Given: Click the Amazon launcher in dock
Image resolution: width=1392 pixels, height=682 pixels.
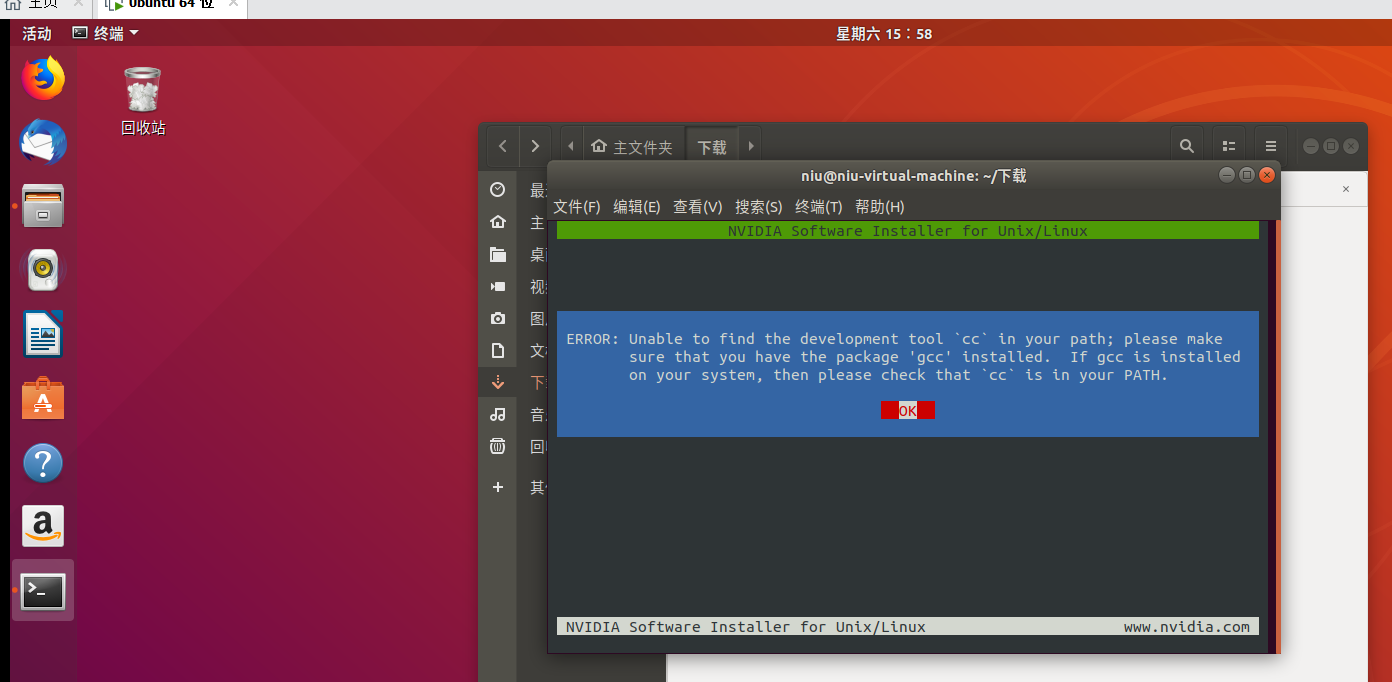Looking at the screenshot, I should tap(43, 526).
